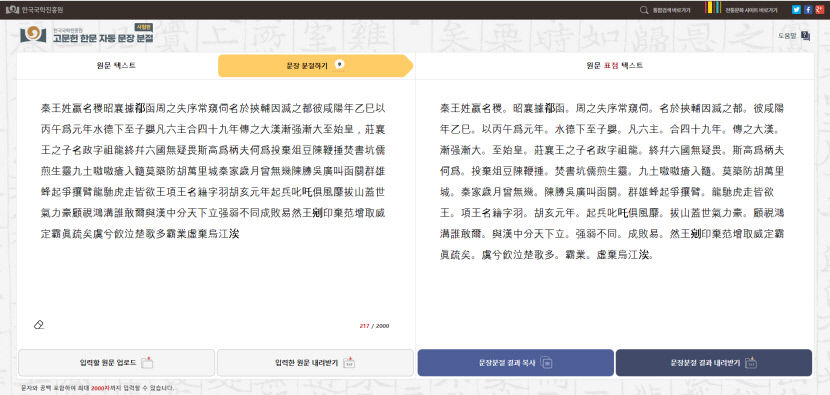830x395 pixels.
Task: Download results via 문장분절 결과 내려받기
Action: (x=714, y=363)
